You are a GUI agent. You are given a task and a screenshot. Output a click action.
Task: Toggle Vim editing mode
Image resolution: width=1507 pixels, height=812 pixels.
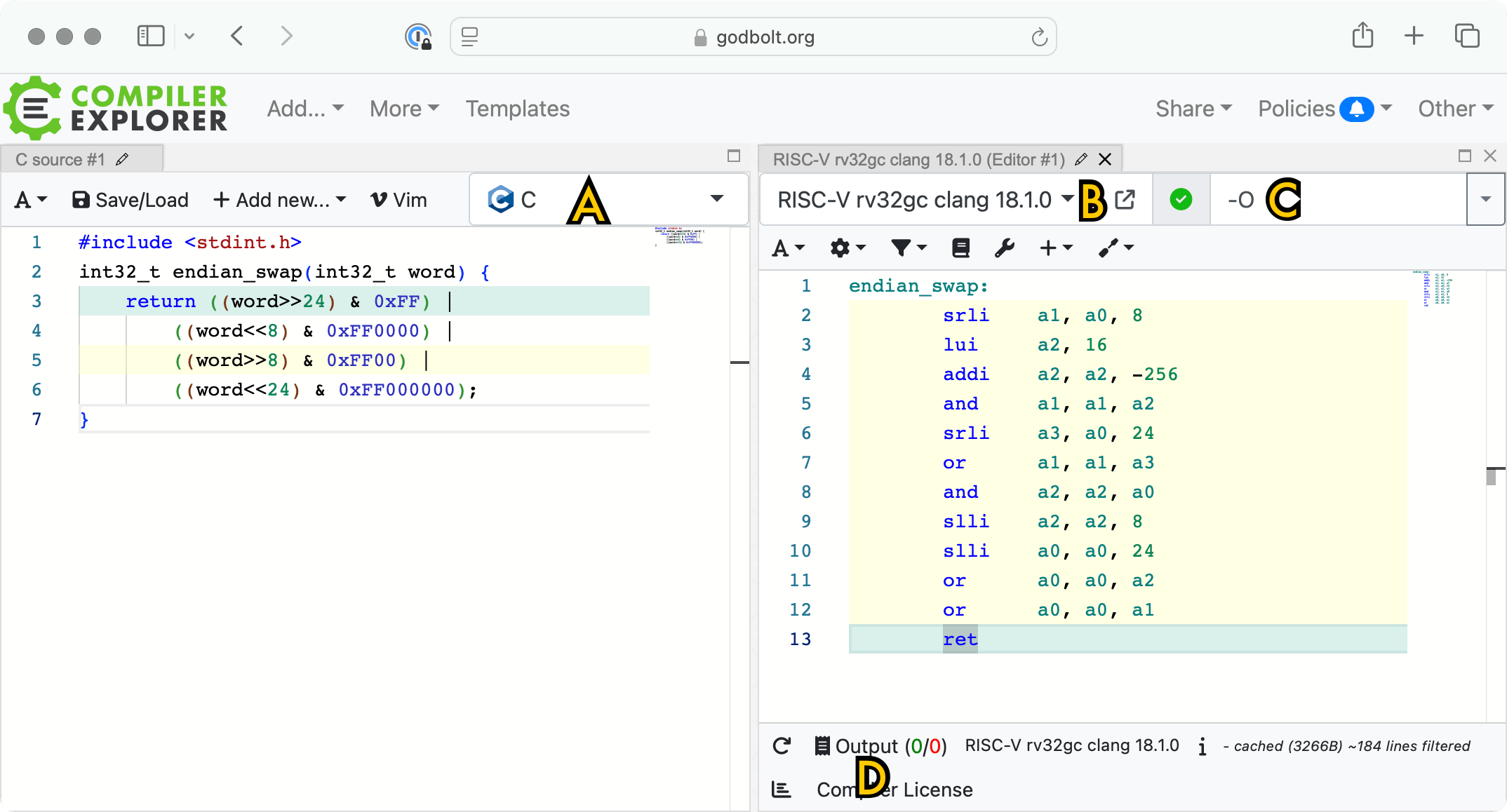coord(398,201)
